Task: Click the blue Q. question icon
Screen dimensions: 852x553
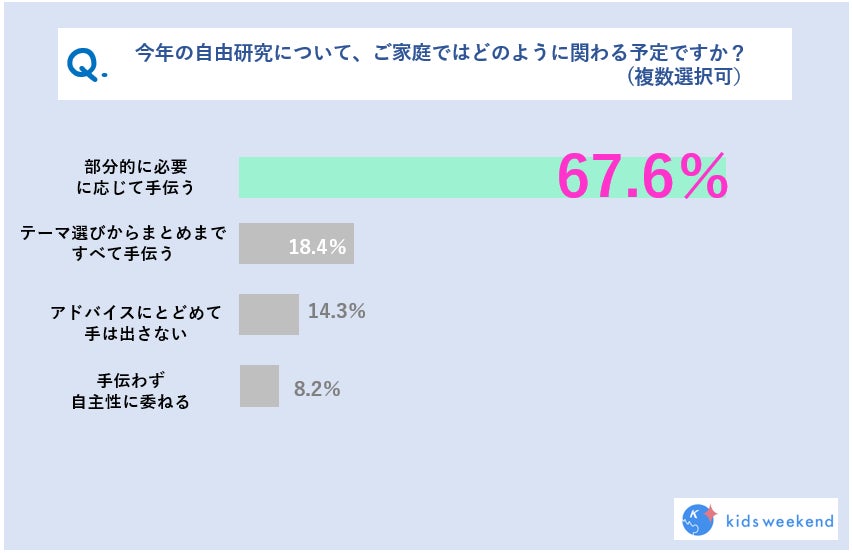Action: point(87,65)
